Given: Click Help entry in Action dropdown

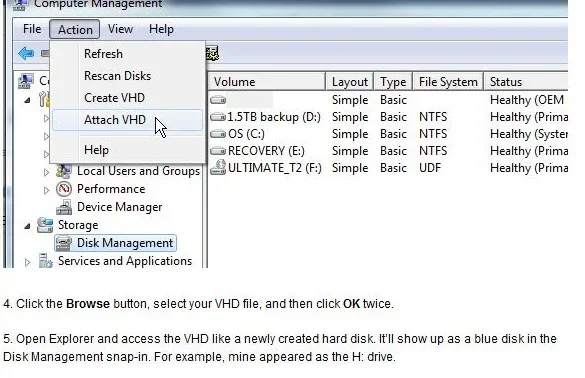Looking at the screenshot, I should point(96,150).
